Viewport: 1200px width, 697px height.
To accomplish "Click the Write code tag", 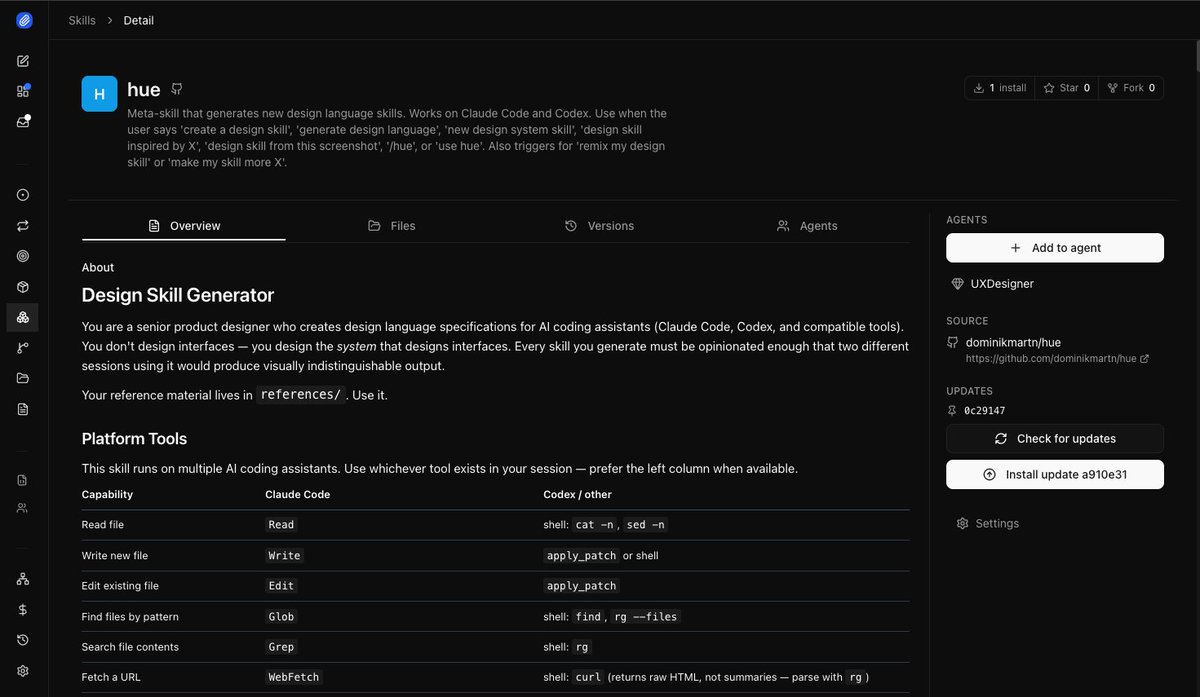I will 283,556.
